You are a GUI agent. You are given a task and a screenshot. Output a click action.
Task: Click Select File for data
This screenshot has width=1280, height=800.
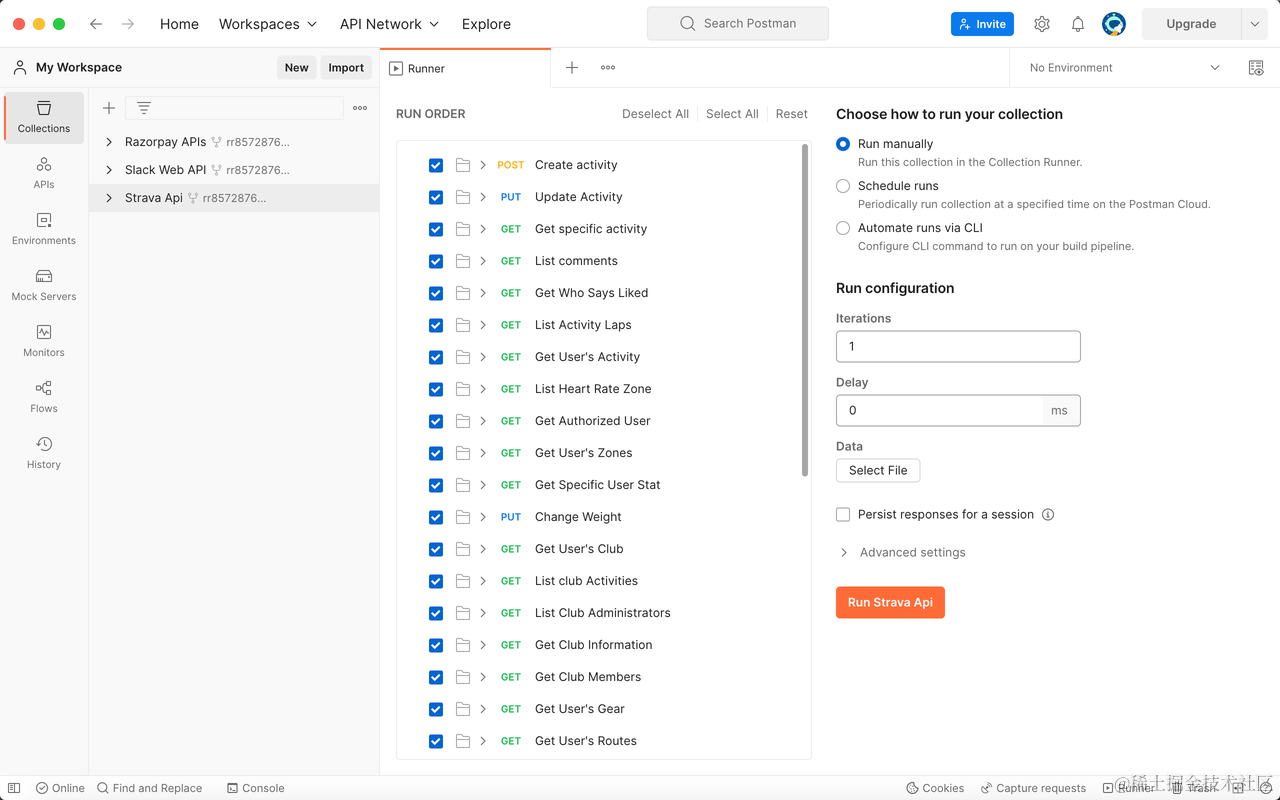[x=878, y=470]
